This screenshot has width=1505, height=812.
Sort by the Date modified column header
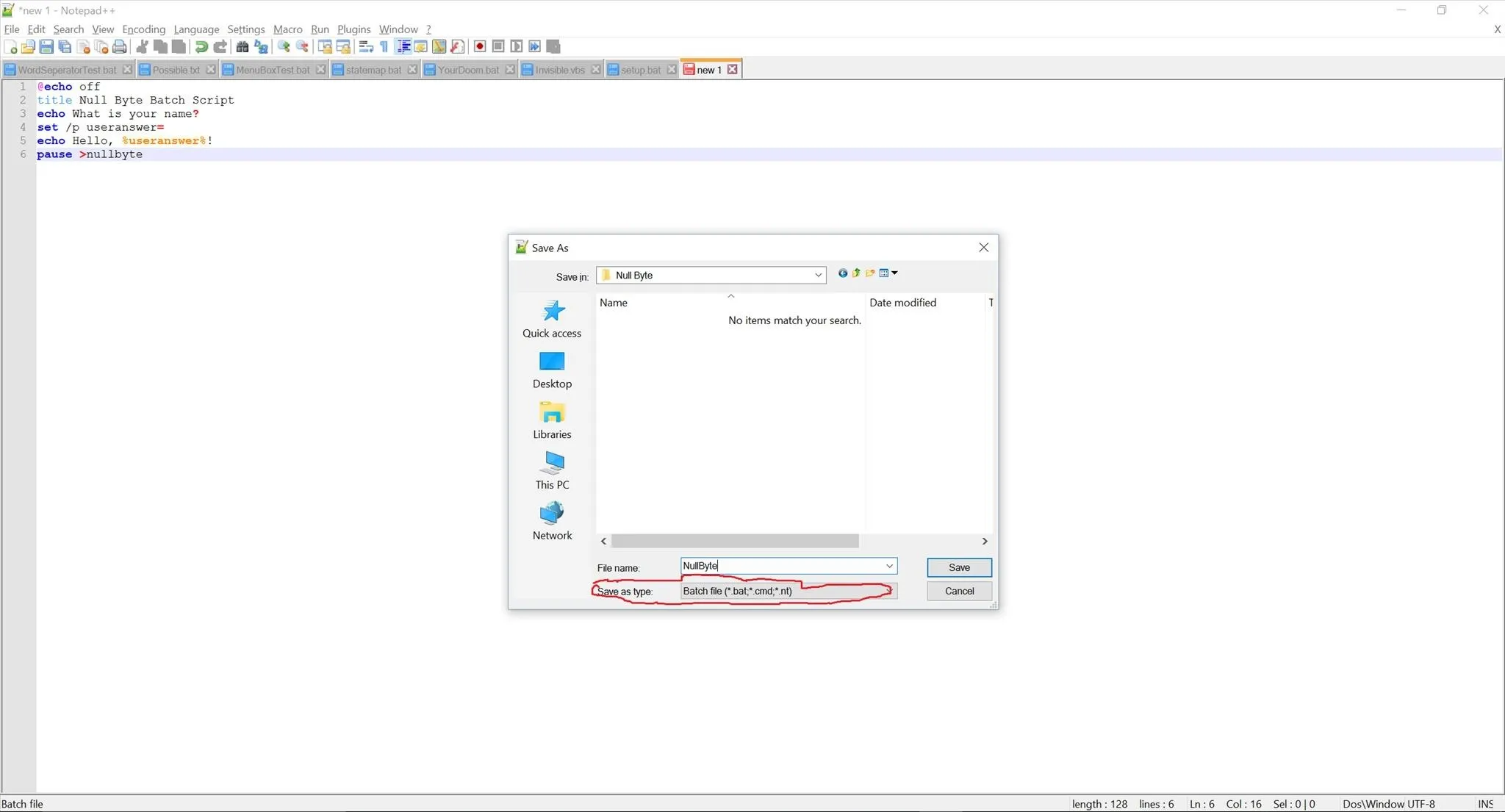924,303
